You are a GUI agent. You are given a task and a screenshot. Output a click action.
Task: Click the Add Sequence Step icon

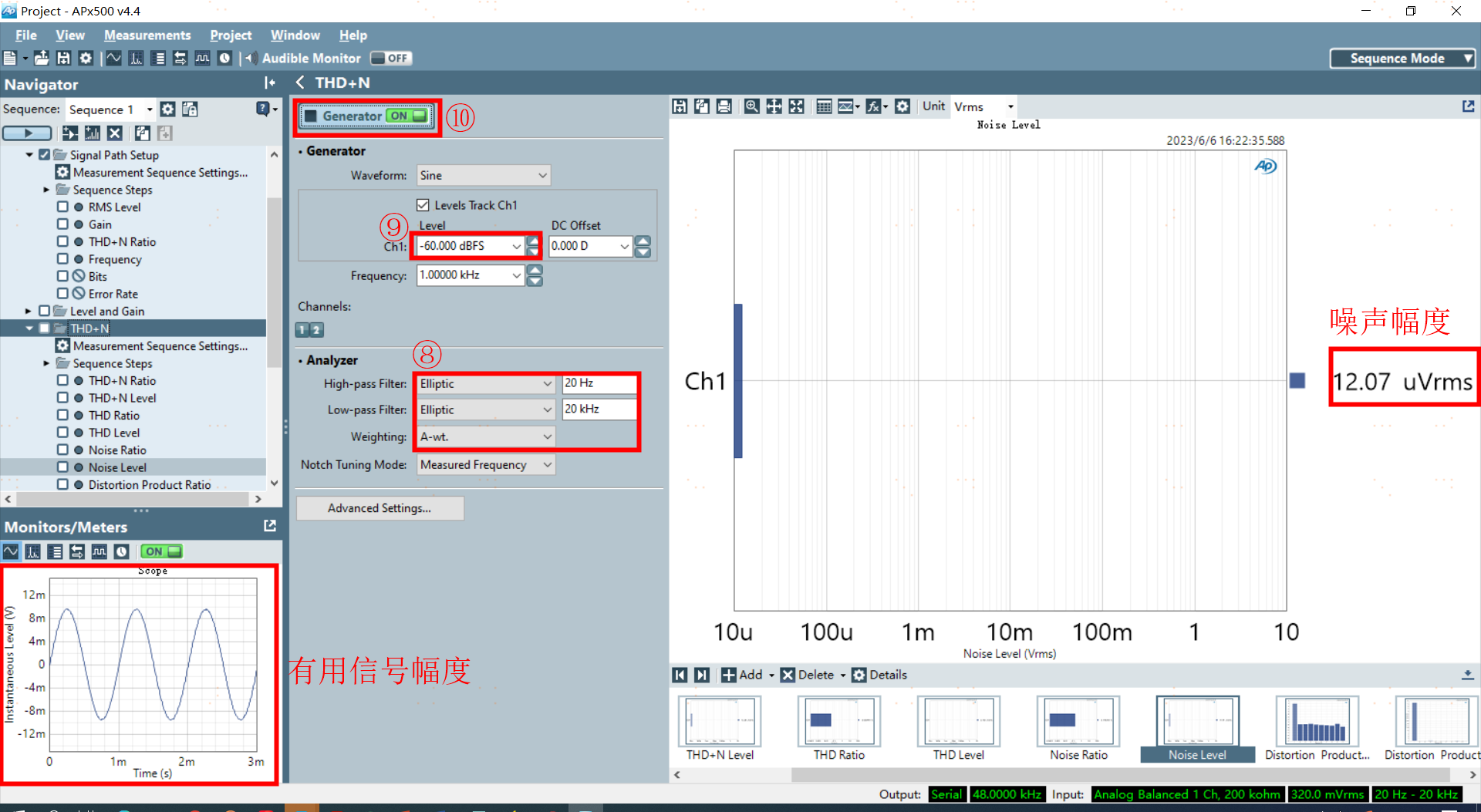click(x=70, y=133)
